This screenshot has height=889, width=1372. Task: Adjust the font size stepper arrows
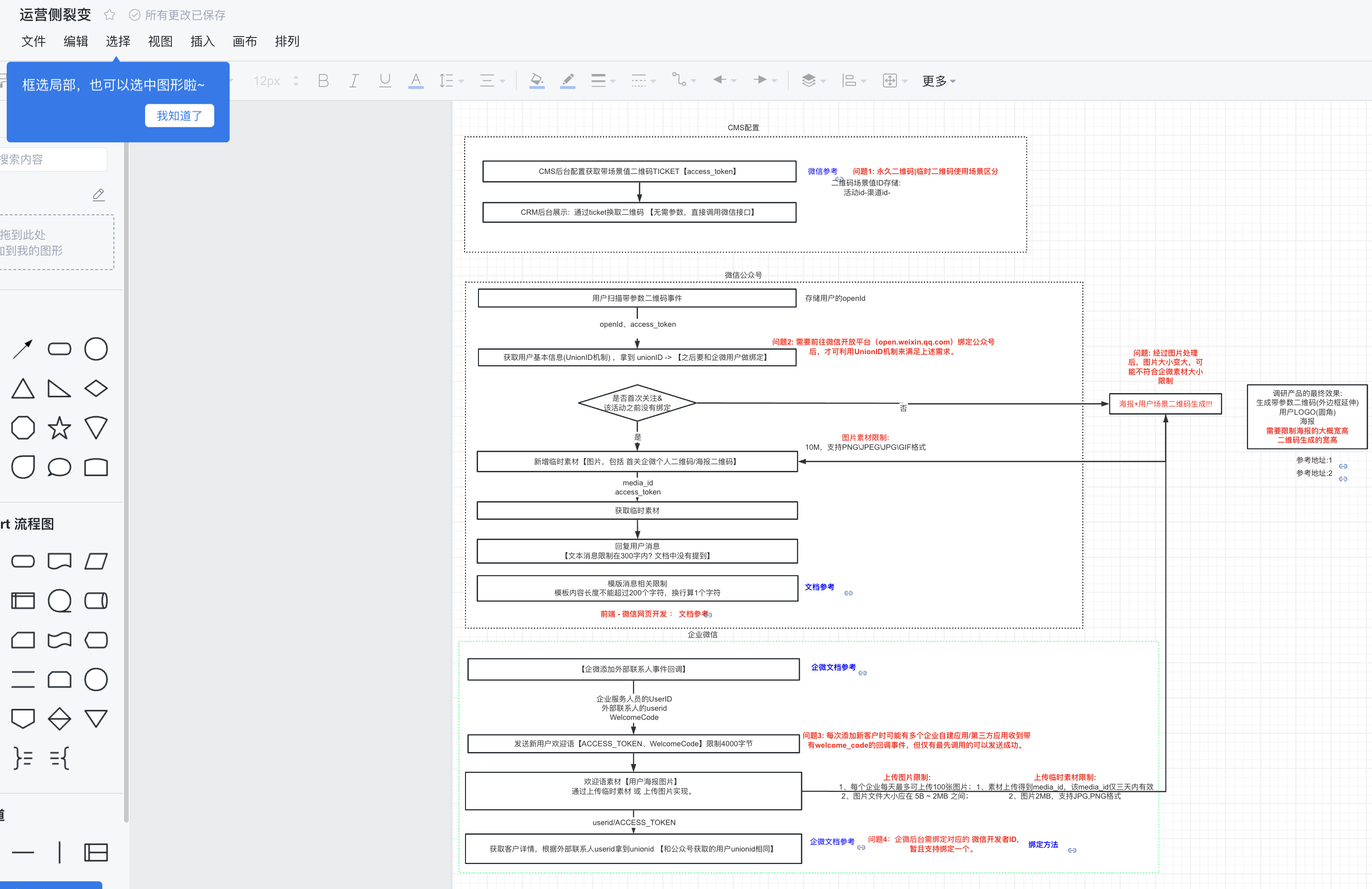click(x=296, y=81)
